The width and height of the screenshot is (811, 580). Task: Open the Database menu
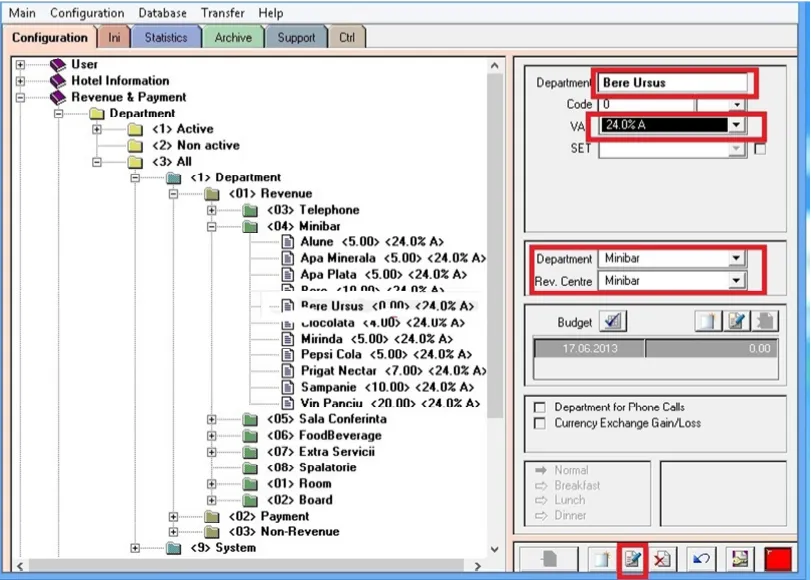click(162, 13)
